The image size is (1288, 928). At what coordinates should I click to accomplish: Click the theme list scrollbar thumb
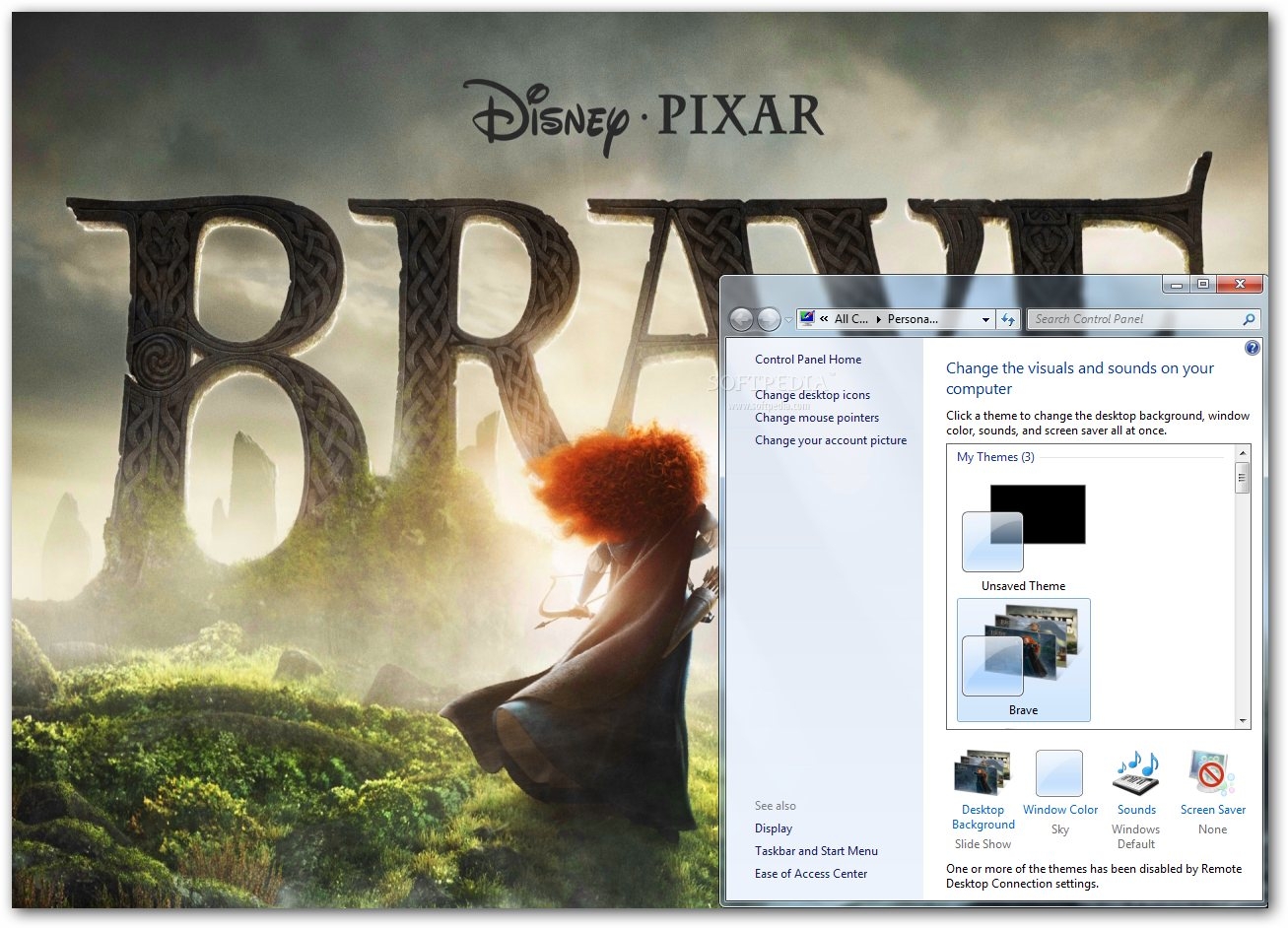click(1242, 477)
